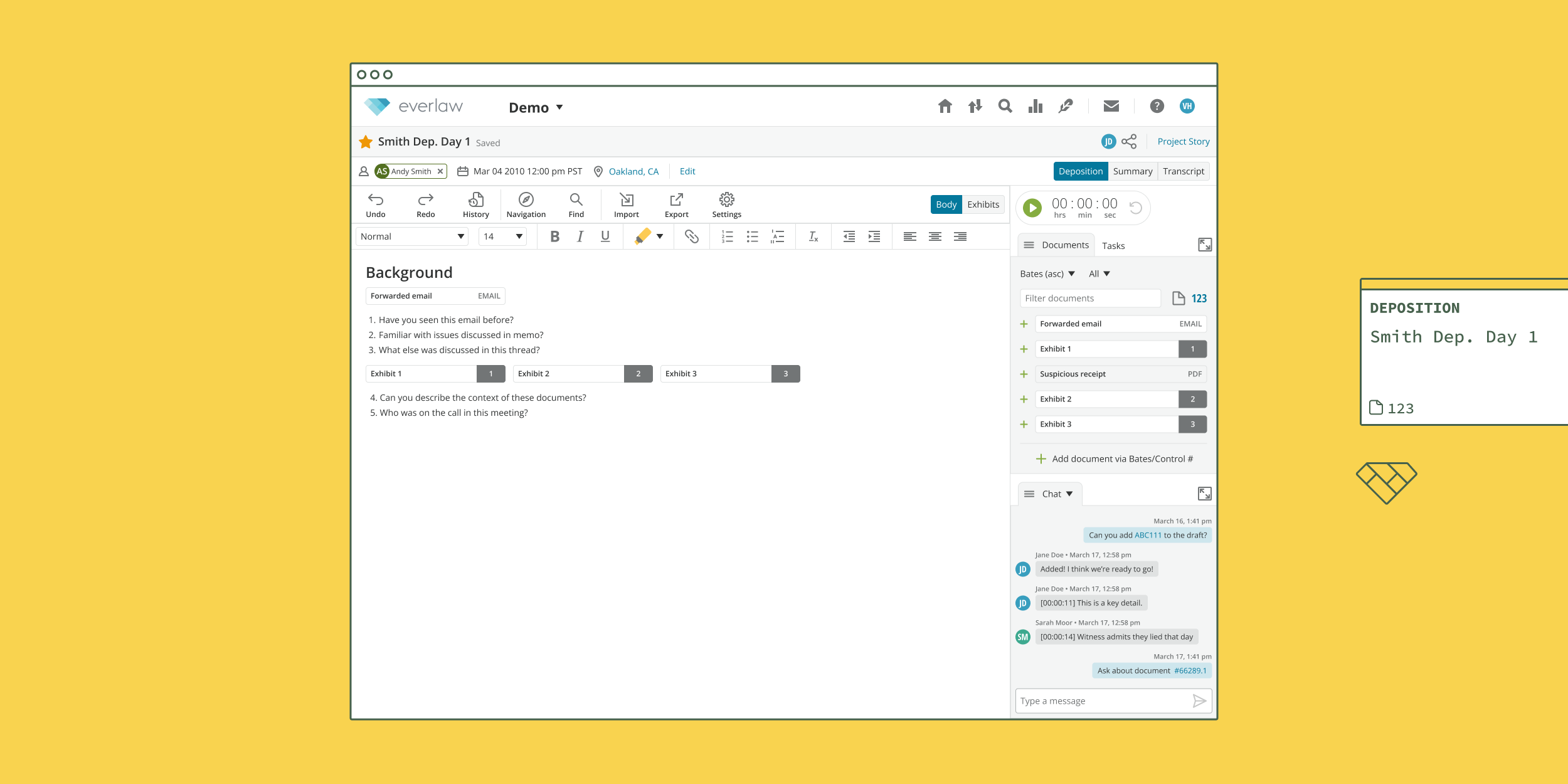This screenshot has width=1568, height=784.
Task: Open the Normal paragraph style dropdown
Action: coord(411,236)
